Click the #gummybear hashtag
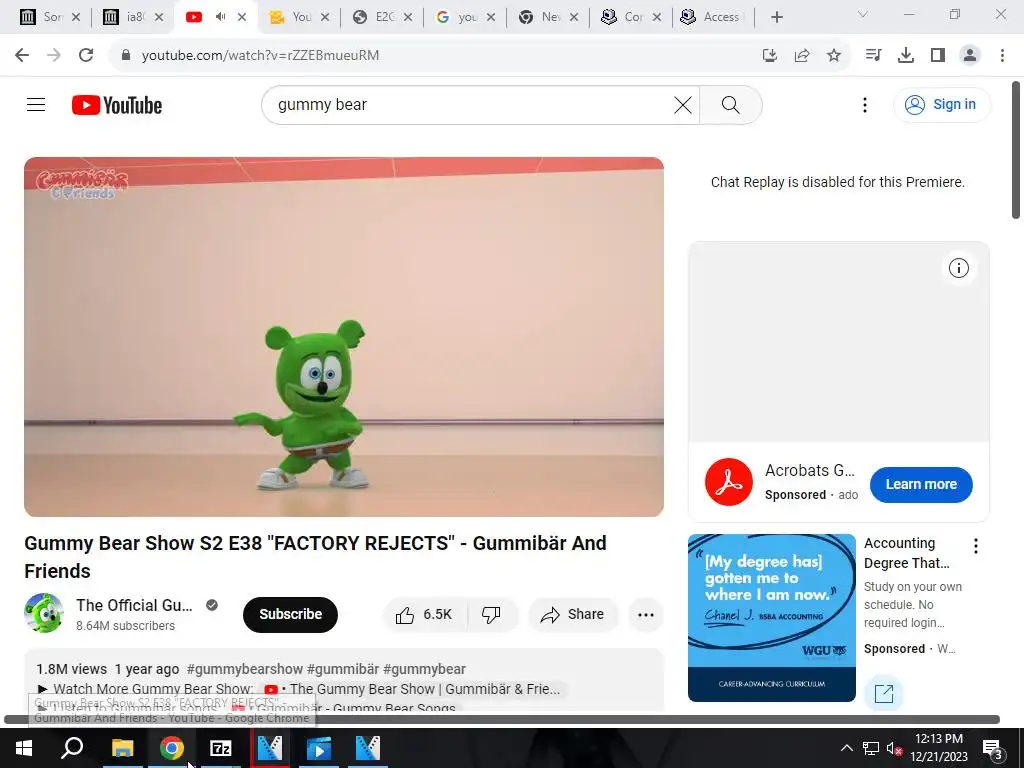The width and height of the screenshot is (1024, 768). pos(424,669)
